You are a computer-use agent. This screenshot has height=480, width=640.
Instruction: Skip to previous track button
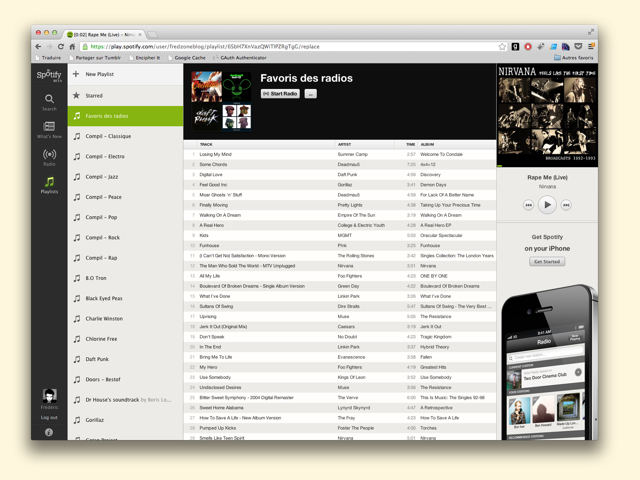point(528,205)
